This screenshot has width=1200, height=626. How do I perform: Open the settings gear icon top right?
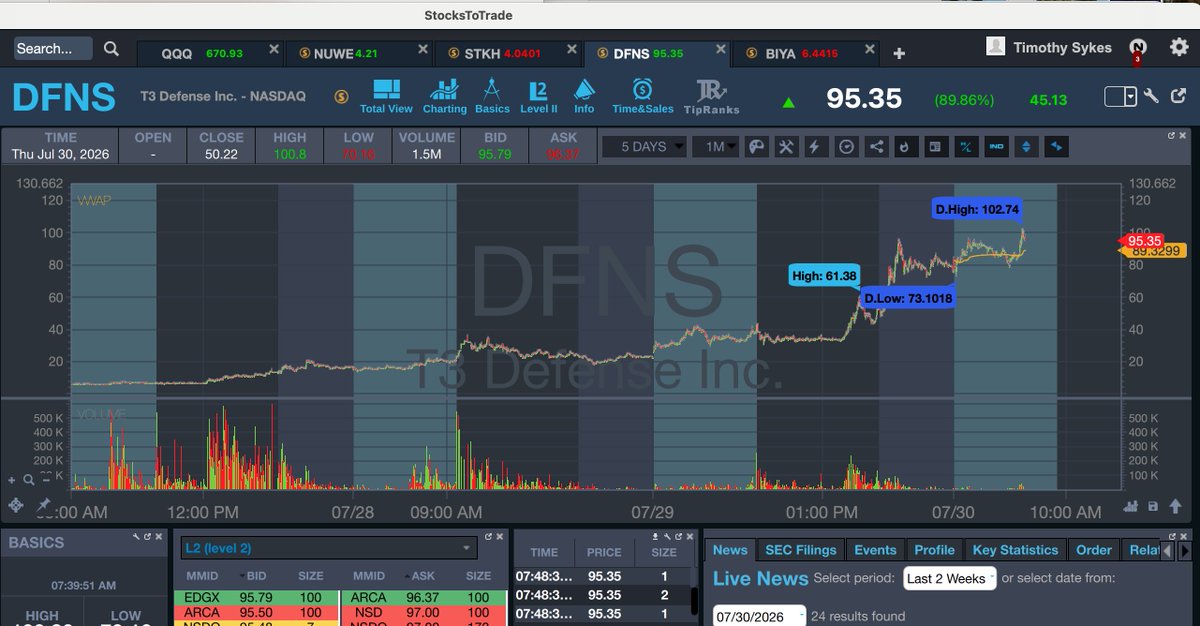click(x=1179, y=46)
